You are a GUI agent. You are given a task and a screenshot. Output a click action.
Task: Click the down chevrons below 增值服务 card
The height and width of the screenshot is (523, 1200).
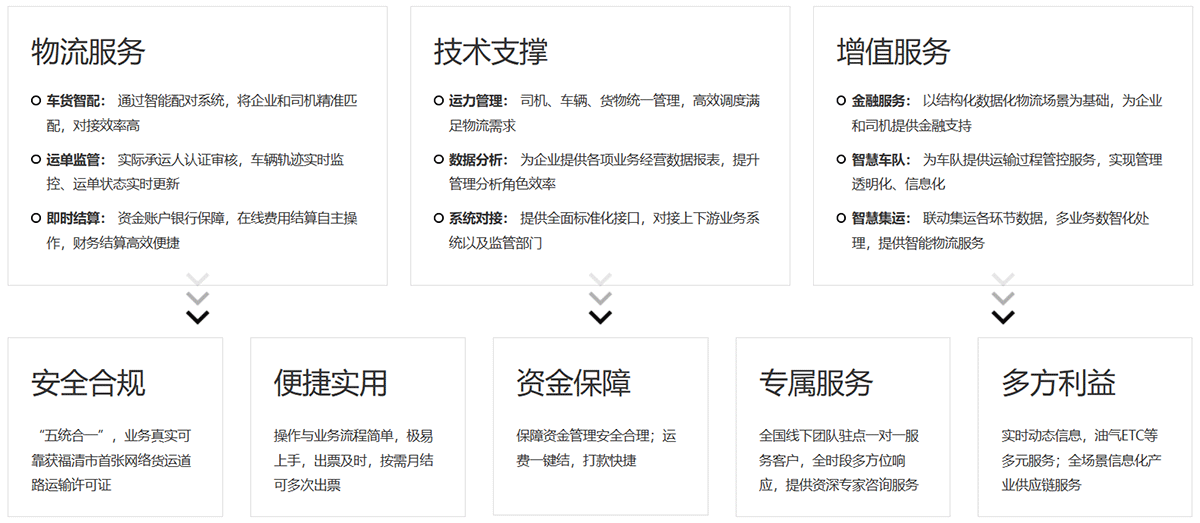tap(1003, 299)
